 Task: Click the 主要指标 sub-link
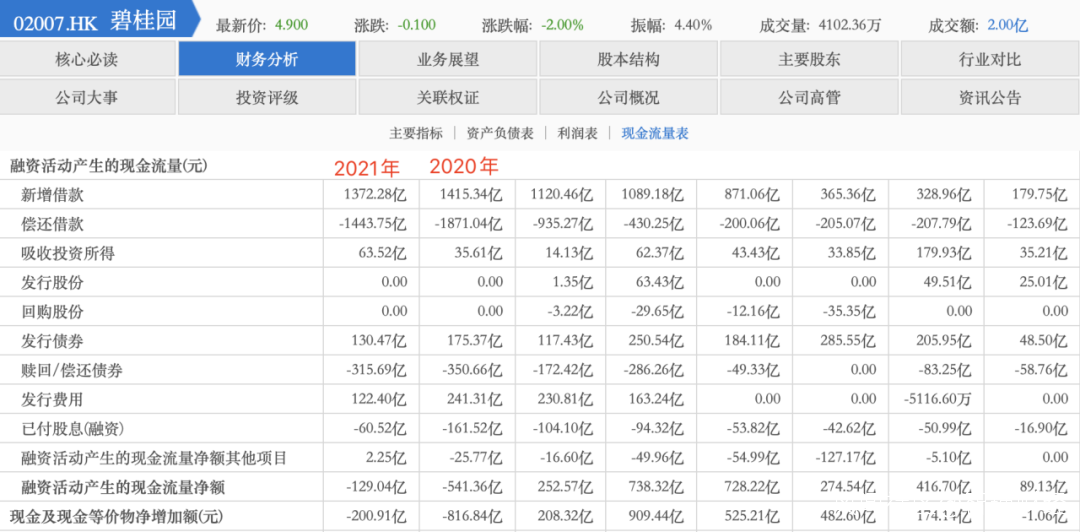click(x=416, y=134)
